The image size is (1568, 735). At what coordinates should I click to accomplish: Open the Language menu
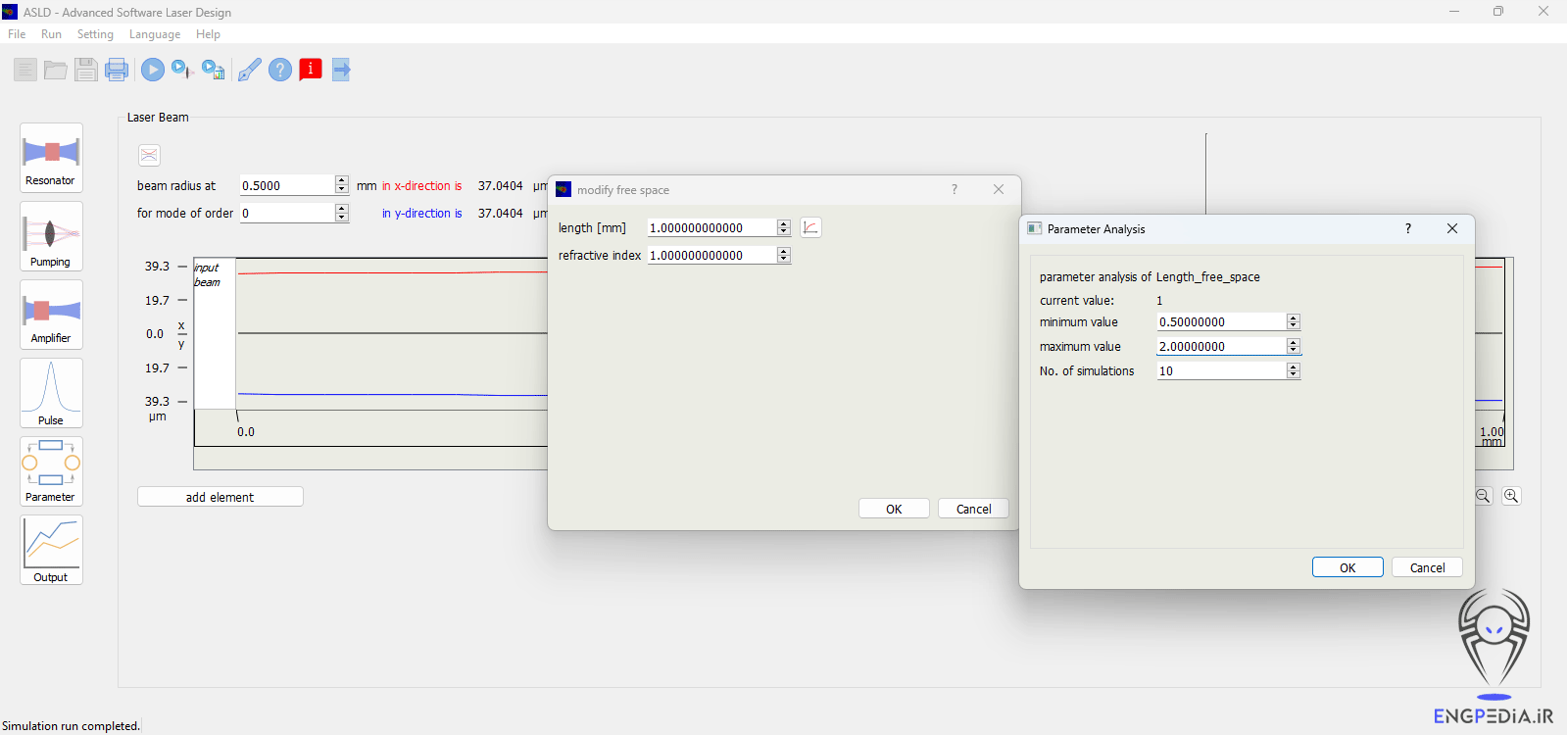tap(155, 34)
